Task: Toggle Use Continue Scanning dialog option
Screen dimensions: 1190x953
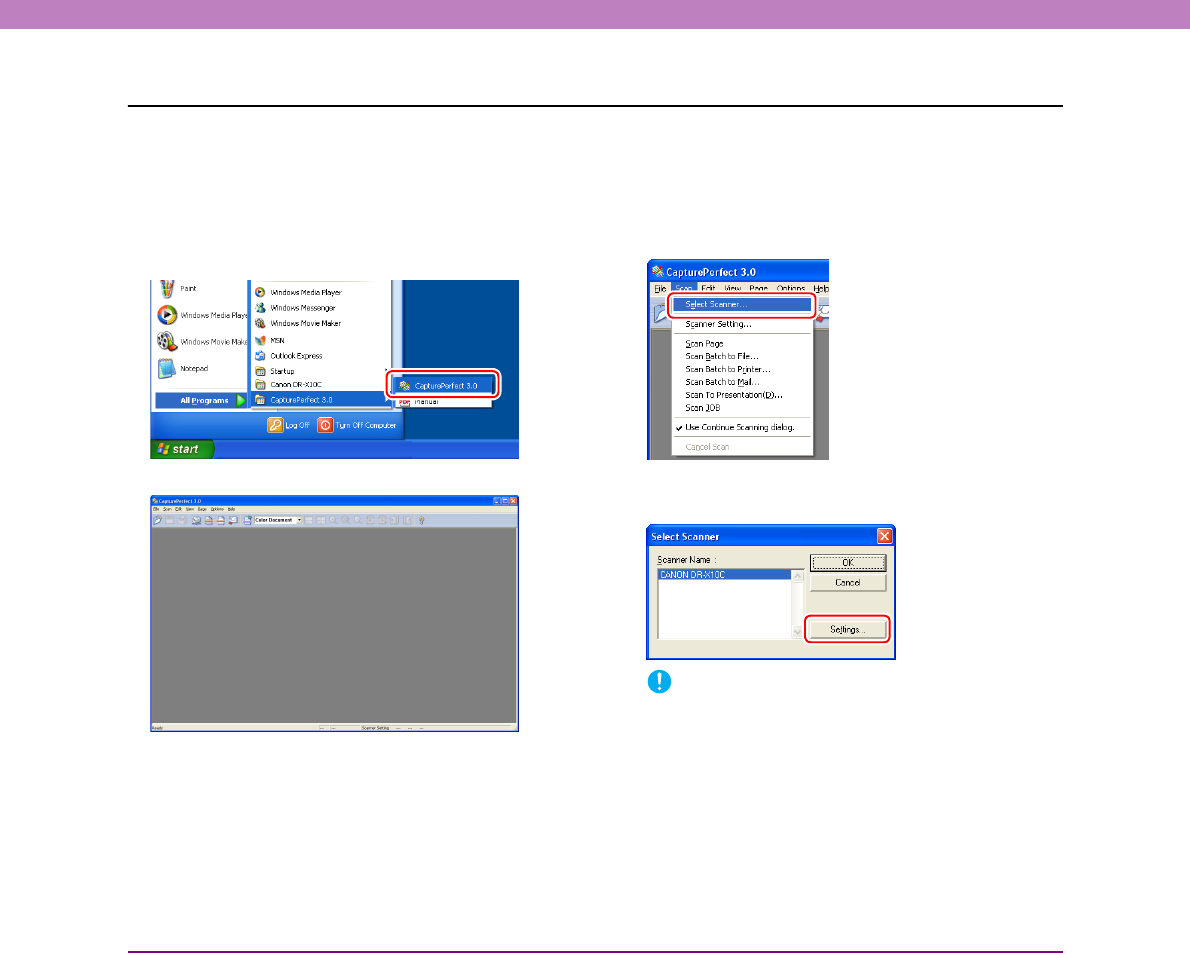Action: coord(741,427)
